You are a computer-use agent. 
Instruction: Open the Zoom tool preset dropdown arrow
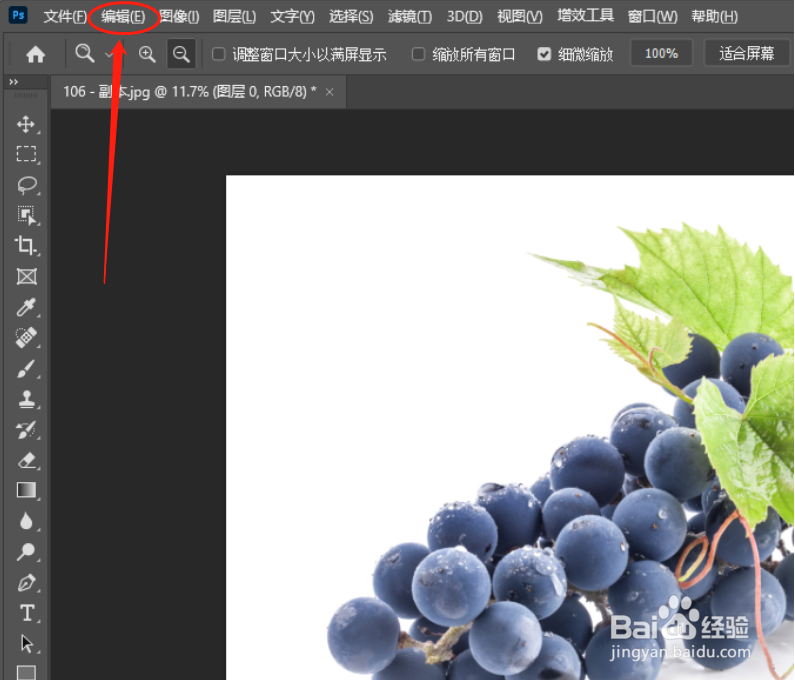(x=109, y=54)
